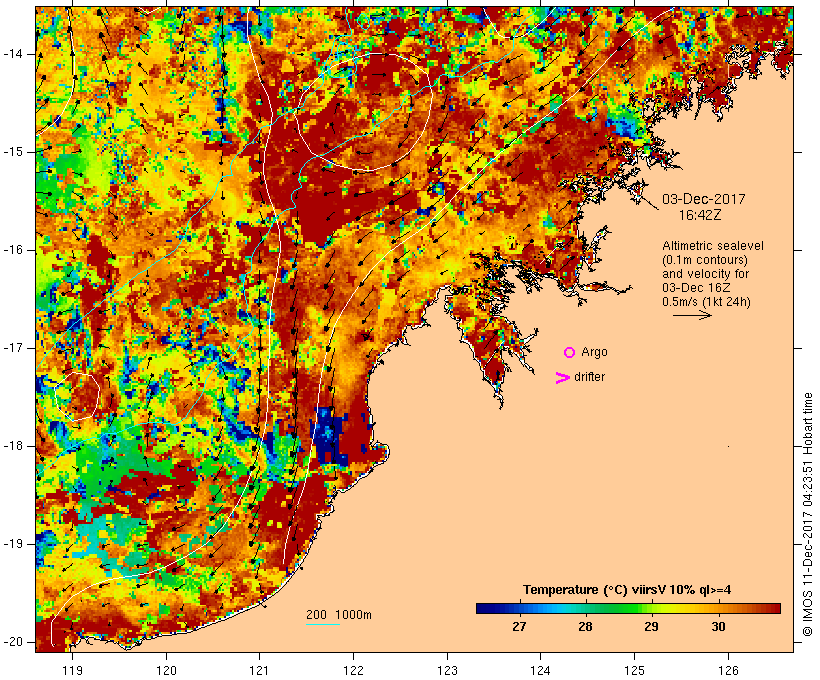This screenshot has width=820, height=680.
Task: Click '03-Dec 16Z' text line
Action: click(696, 288)
